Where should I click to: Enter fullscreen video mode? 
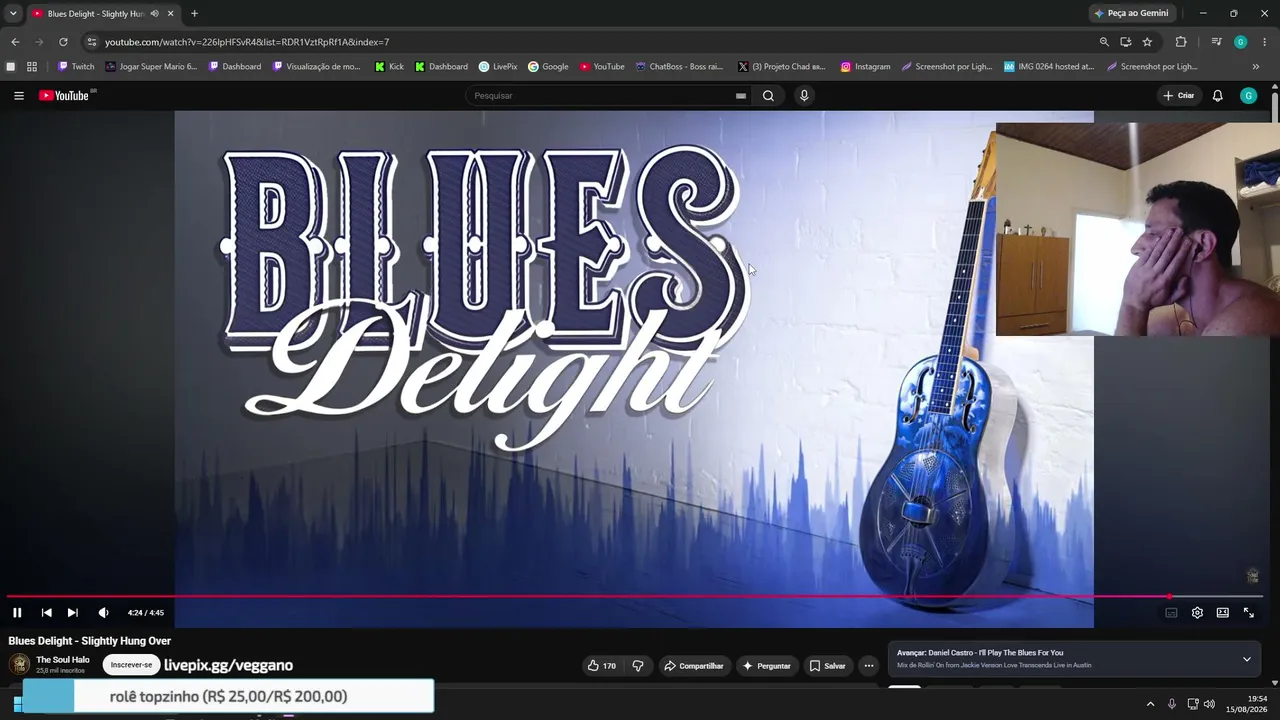[1248, 613]
